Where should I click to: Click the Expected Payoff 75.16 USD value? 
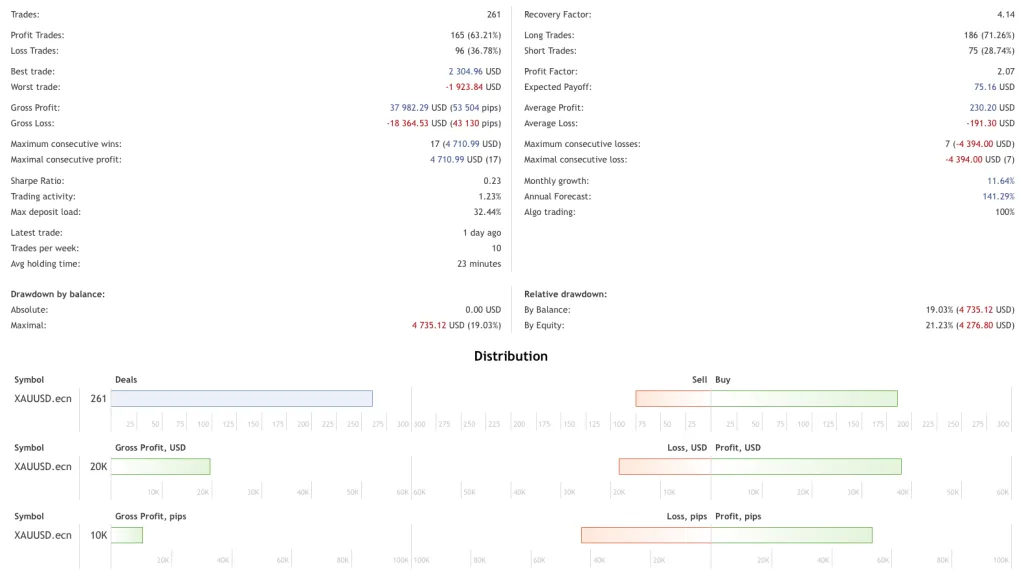pos(994,87)
